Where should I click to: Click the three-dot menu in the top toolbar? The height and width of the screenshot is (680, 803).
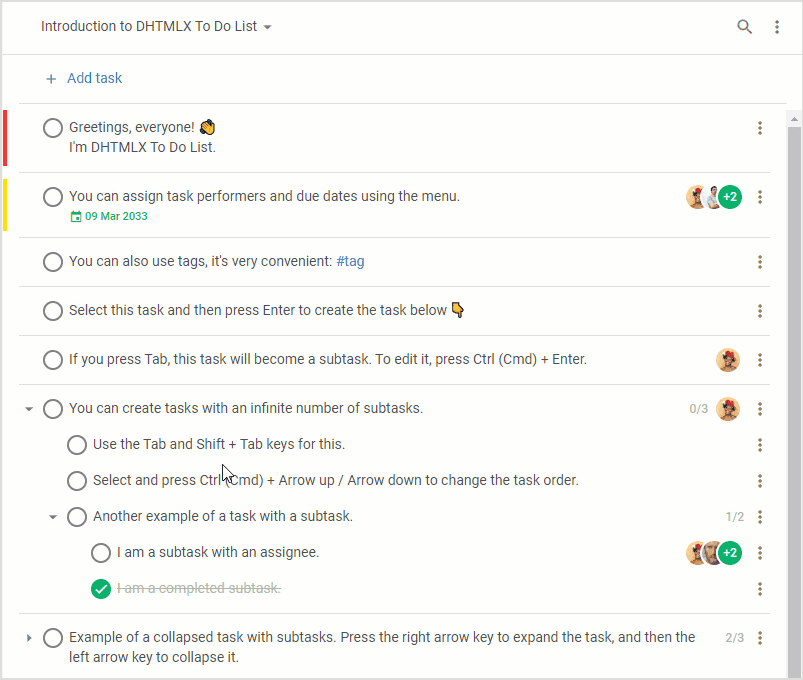tap(778, 27)
